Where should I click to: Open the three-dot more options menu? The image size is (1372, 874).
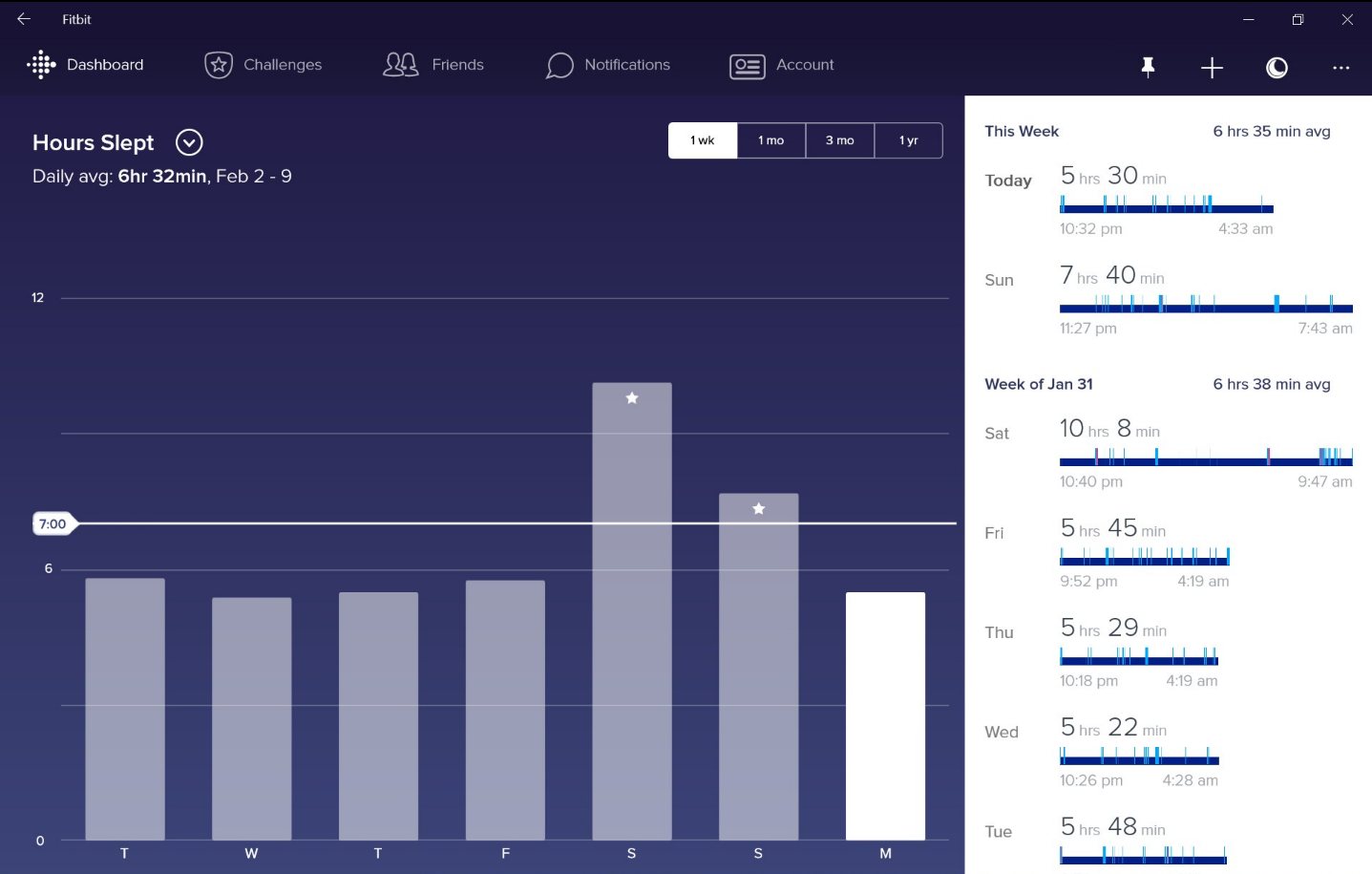click(1341, 68)
